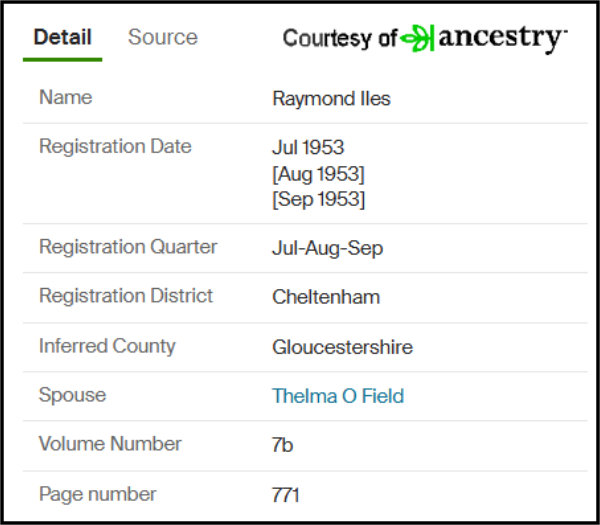The width and height of the screenshot is (600, 525).
Task: Click the Cheltenham district value
Action: [326, 297]
